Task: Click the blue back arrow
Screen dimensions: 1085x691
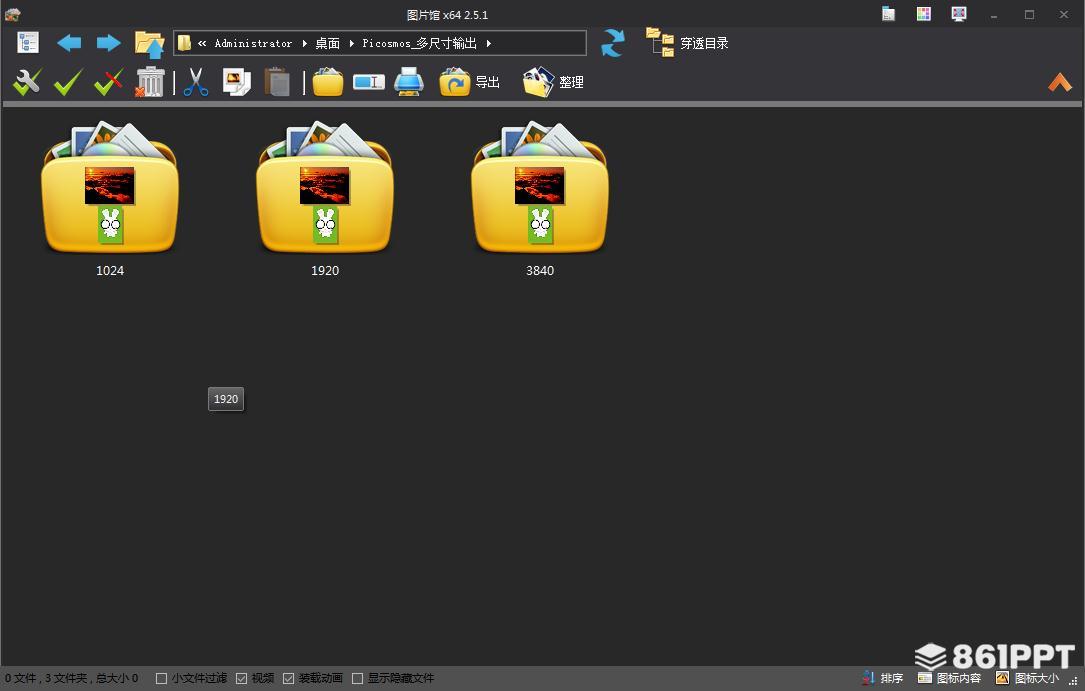Action: click(69, 43)
